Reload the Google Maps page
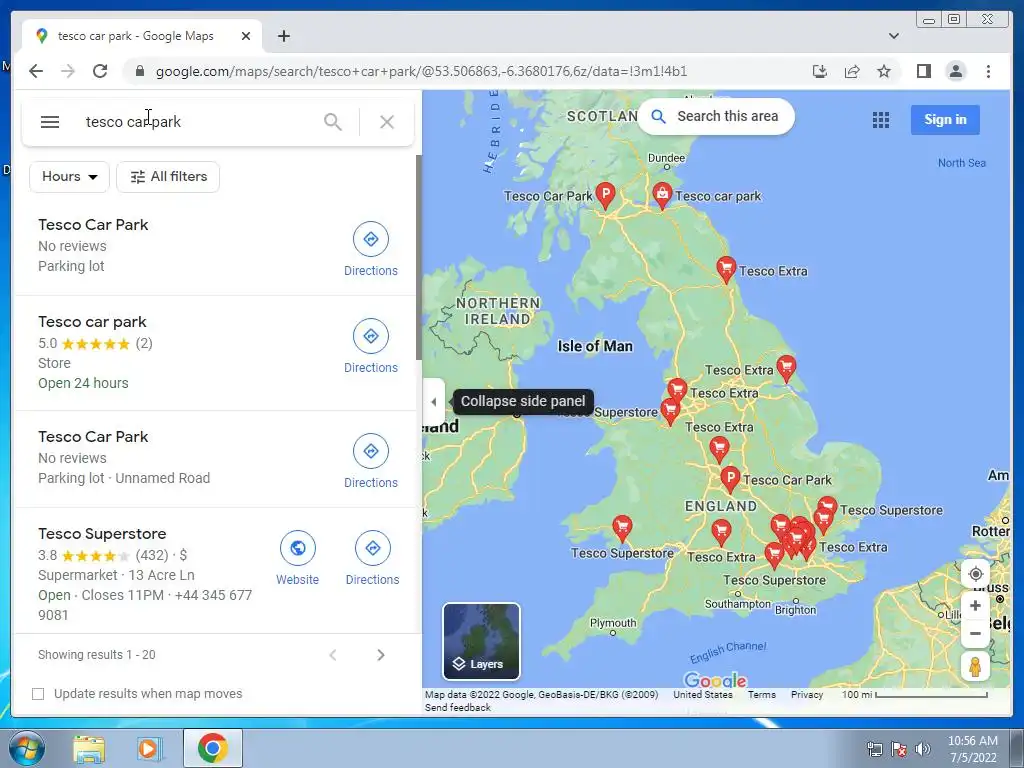 point(100,71)
